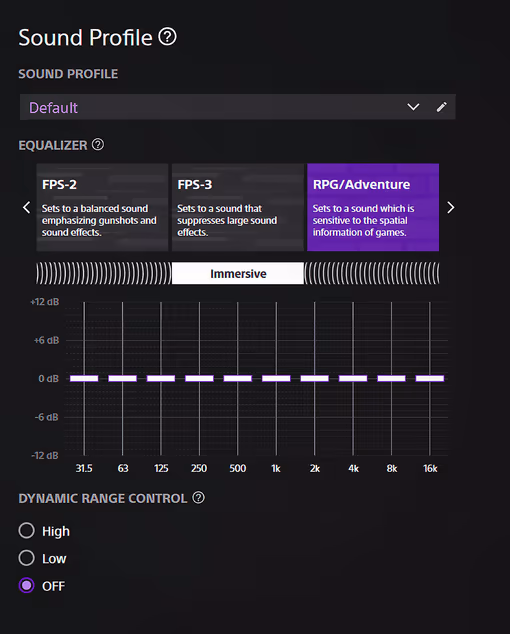Click the 31.5 Hz band slider handle
The height and width of the screenshot is (634, 510).
(84, 378)
